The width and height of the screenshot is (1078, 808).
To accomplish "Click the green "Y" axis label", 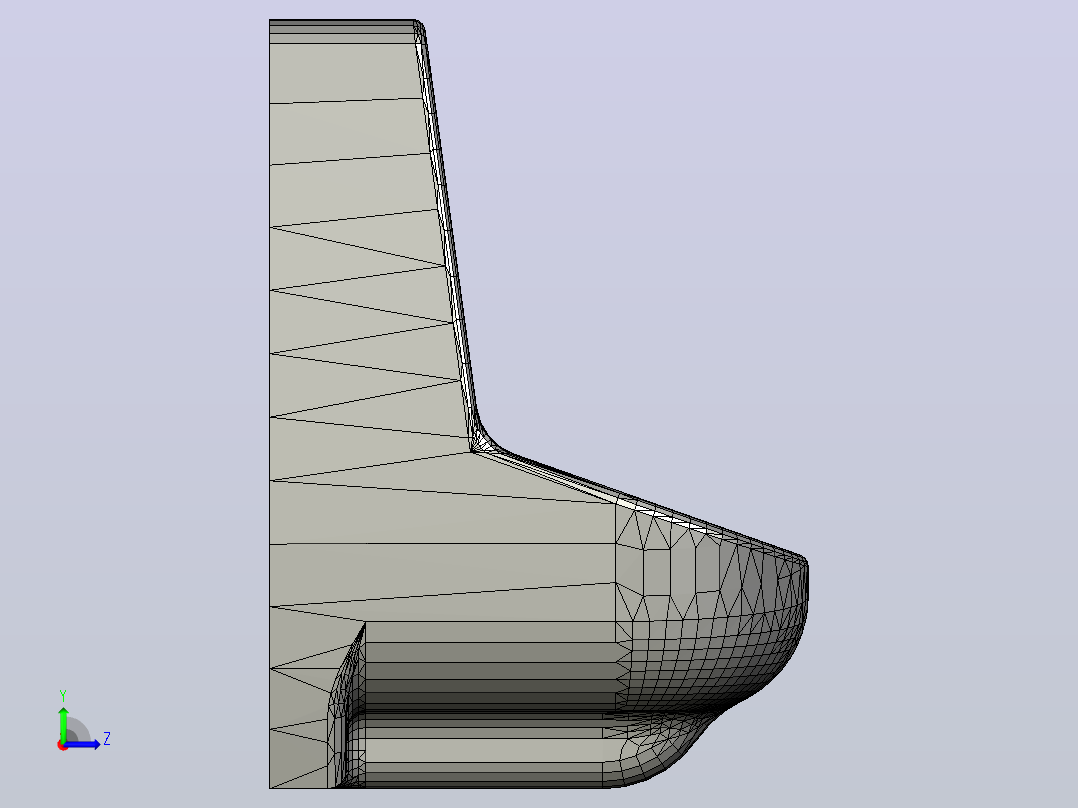I will (63, 696).
